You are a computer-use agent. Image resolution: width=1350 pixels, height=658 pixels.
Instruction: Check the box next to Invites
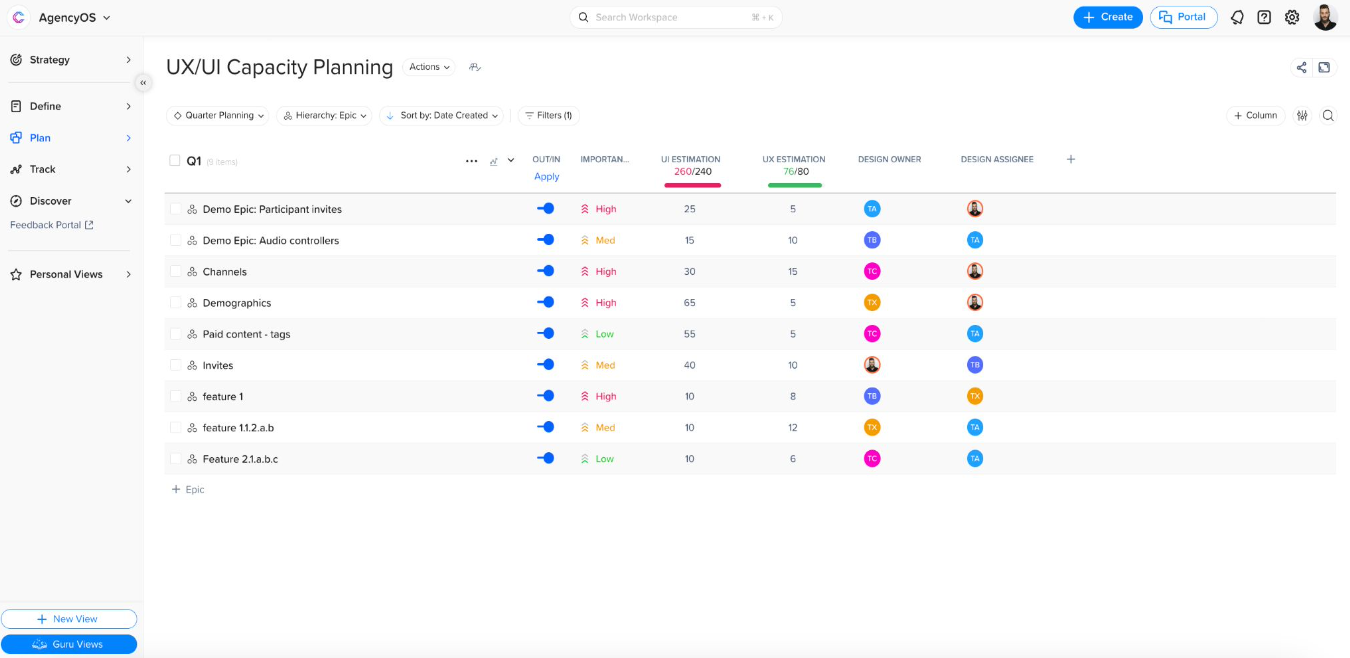pos(175,365)
